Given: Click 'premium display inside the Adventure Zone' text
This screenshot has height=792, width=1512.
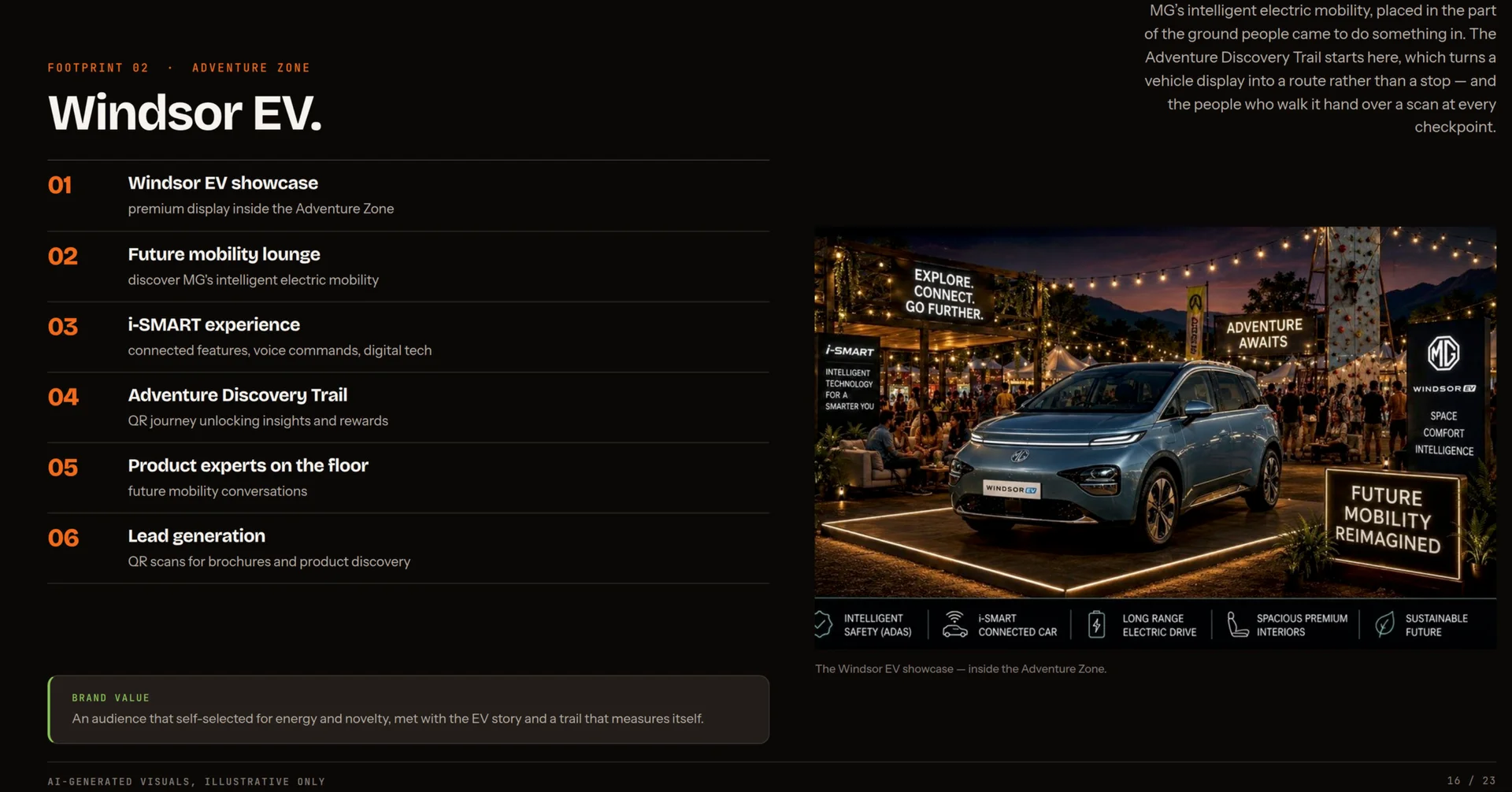Looking at the screenshot, I should pyautogui.click(x=261, y=209).
